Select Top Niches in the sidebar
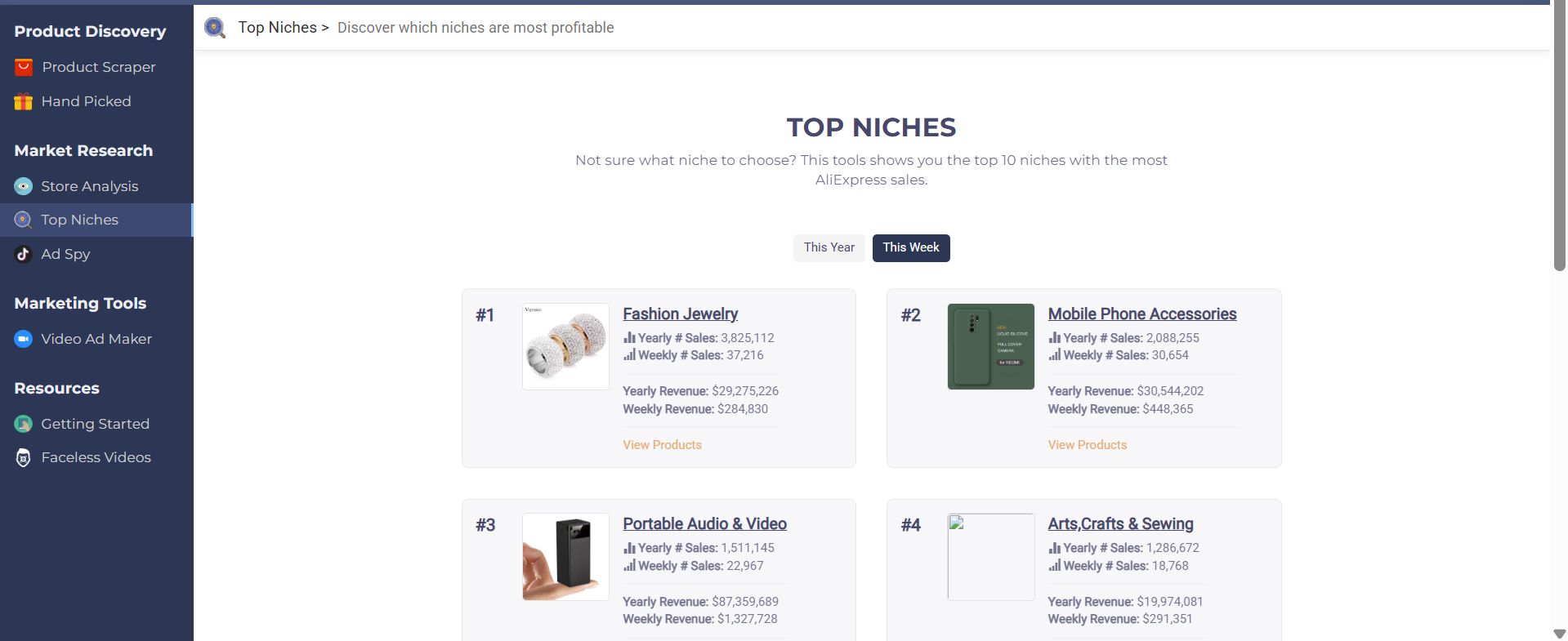 96,220
